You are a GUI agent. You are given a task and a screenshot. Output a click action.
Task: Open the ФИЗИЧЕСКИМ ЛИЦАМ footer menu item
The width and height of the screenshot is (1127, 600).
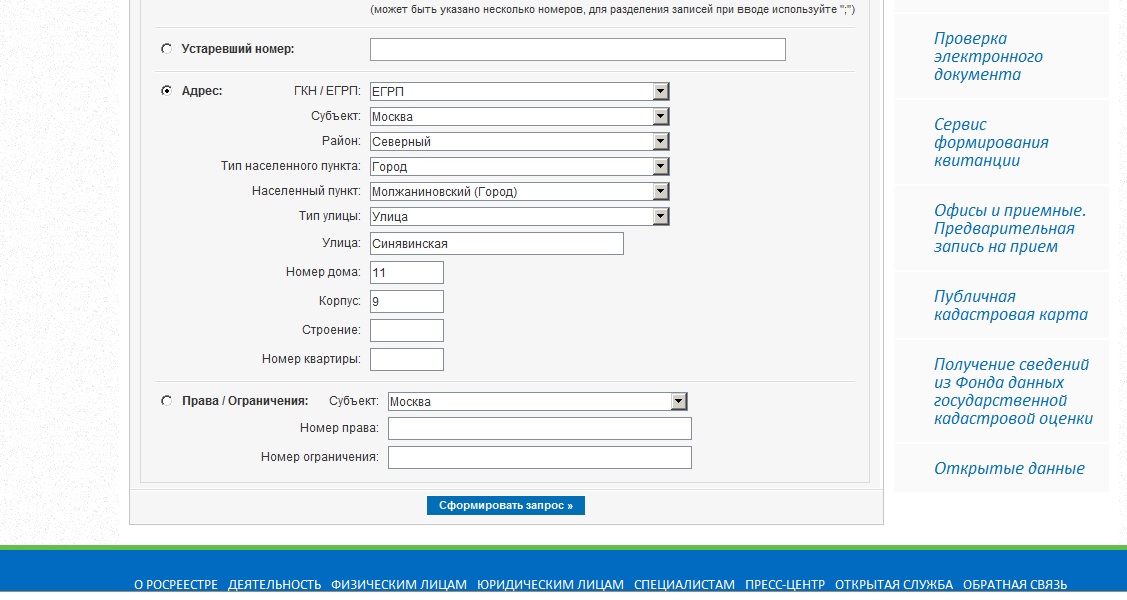click(399, 585)
